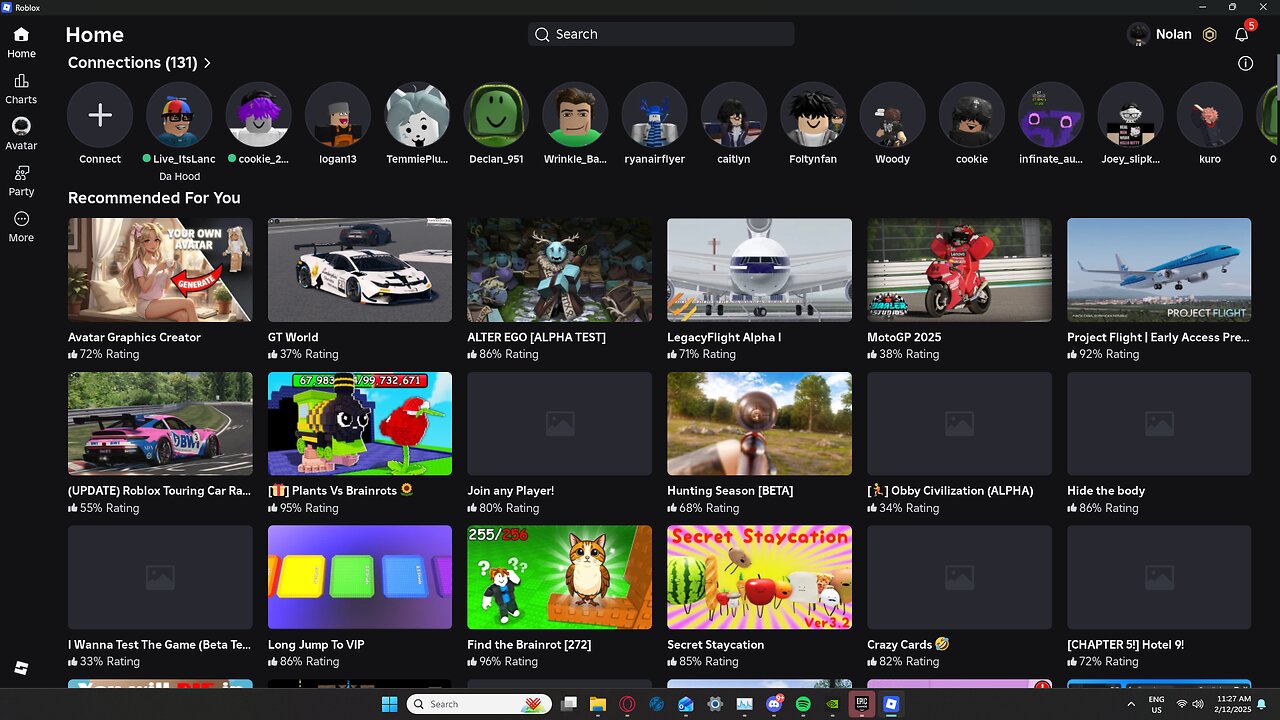Click [CHAPTER 5!] Hotel 9! title
The width and height of the screenshot is (1280, 720).
[1125, 645]
